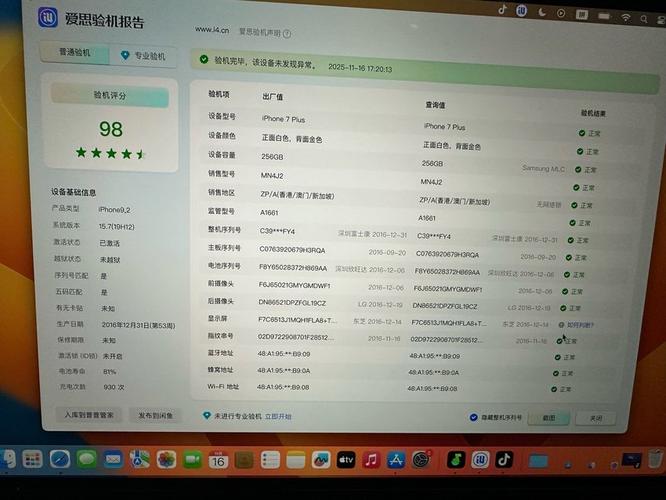Open Mail from the Dock
The width and height of the screenshot is (666, 500).
(113, 459)
